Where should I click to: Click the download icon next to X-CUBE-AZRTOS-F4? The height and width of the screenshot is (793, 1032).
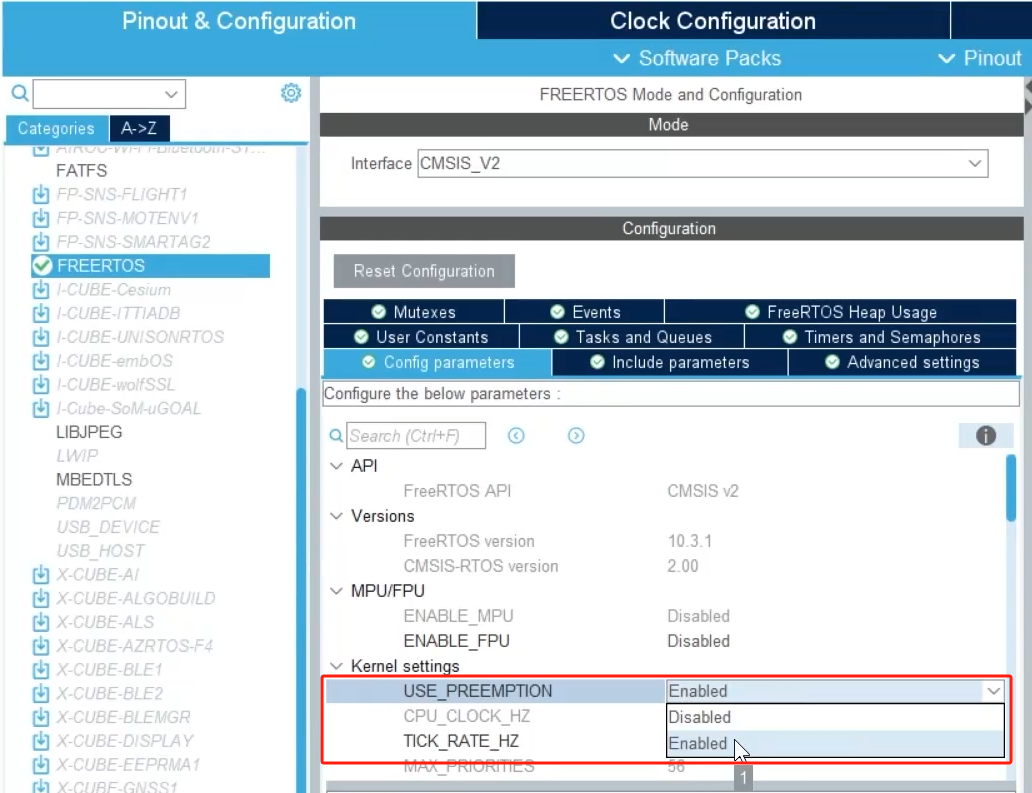click(x=41, y=646)
